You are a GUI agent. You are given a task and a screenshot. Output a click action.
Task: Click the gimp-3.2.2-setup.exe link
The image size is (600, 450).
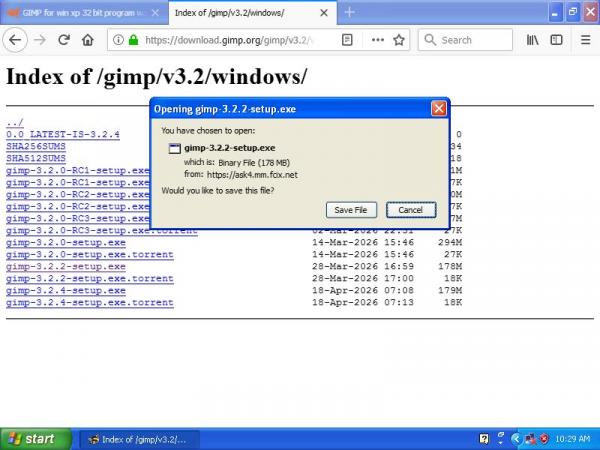click(x=66, y=267)
